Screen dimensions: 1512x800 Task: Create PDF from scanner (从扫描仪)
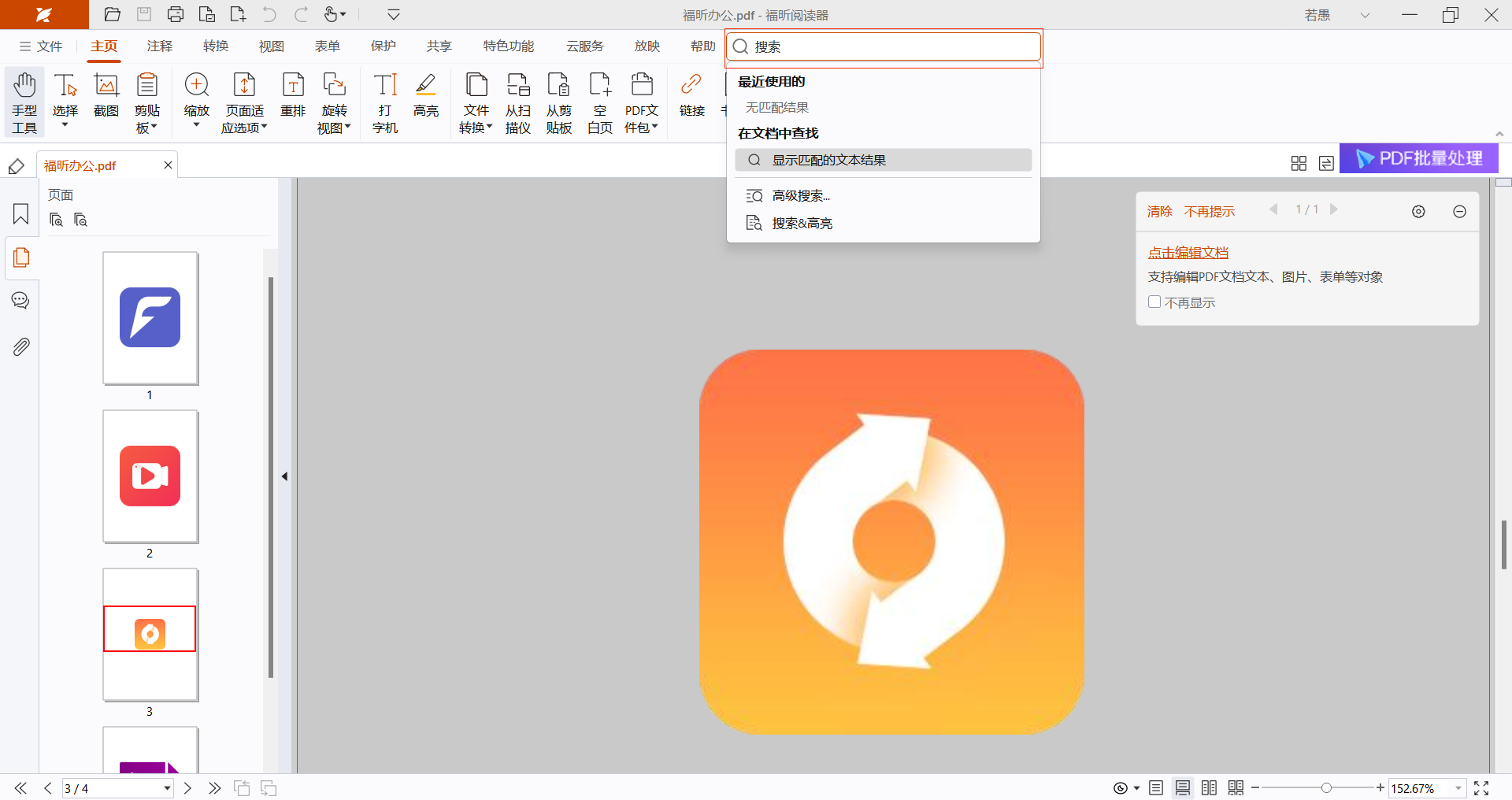(x=518, y=103)
